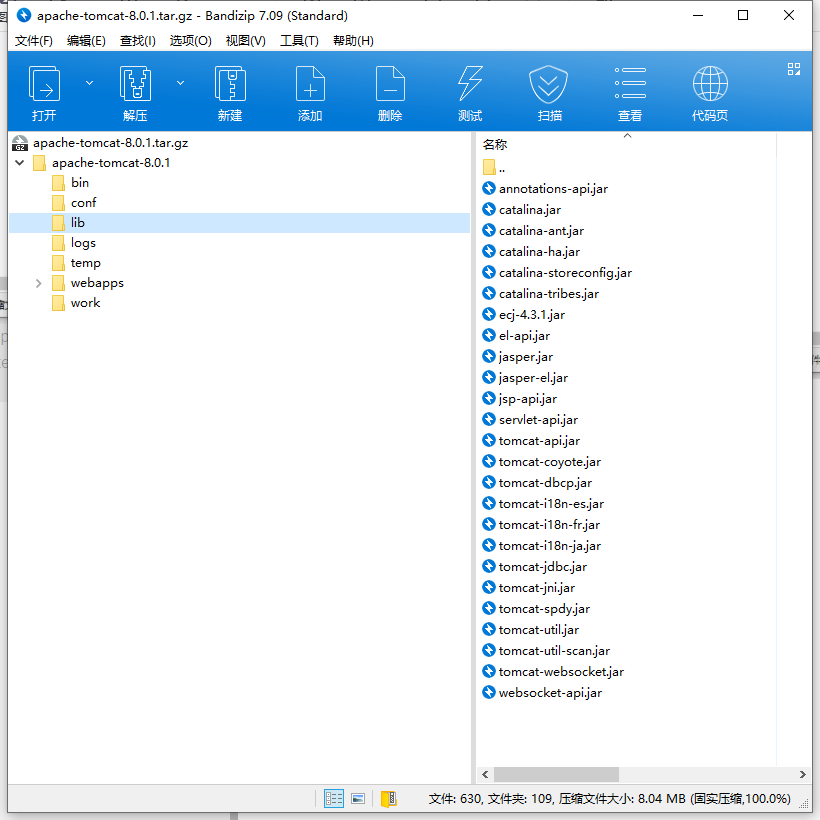
Task: Select tomcat-api.jar file icon
Action: click(x=488, y=440)
